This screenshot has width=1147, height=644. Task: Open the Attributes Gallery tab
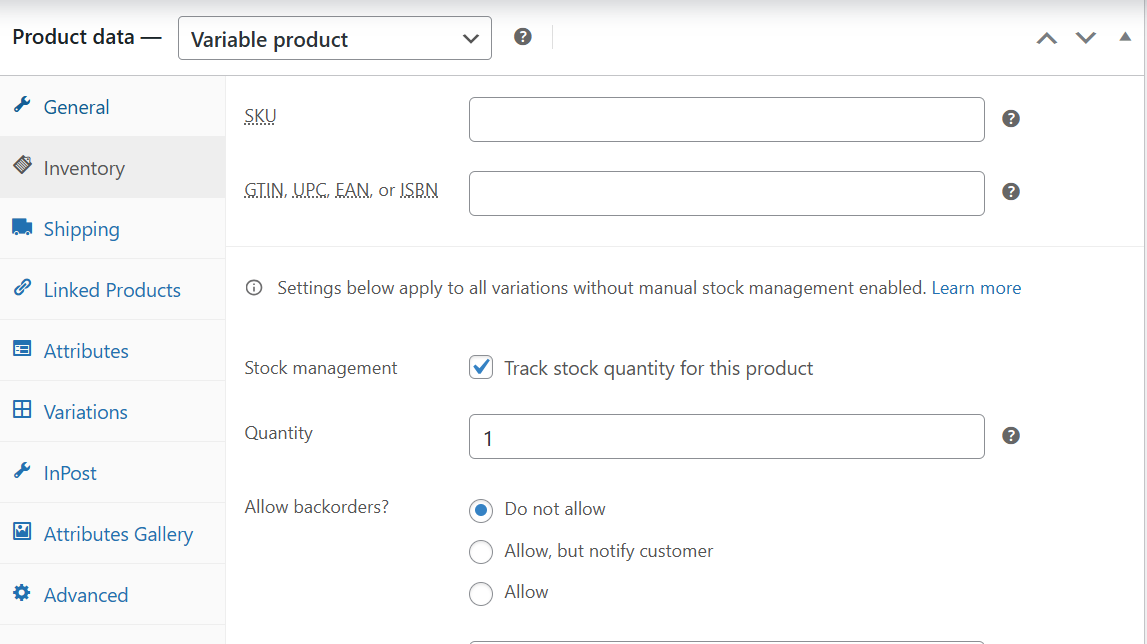[113, 533]
